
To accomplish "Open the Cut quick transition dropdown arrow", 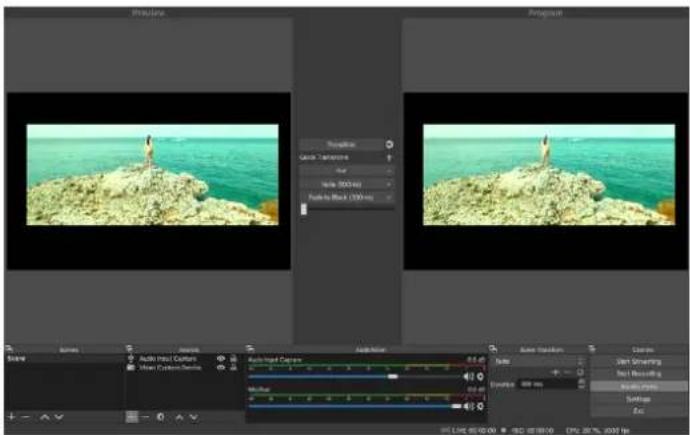I will tap(389, 171).
